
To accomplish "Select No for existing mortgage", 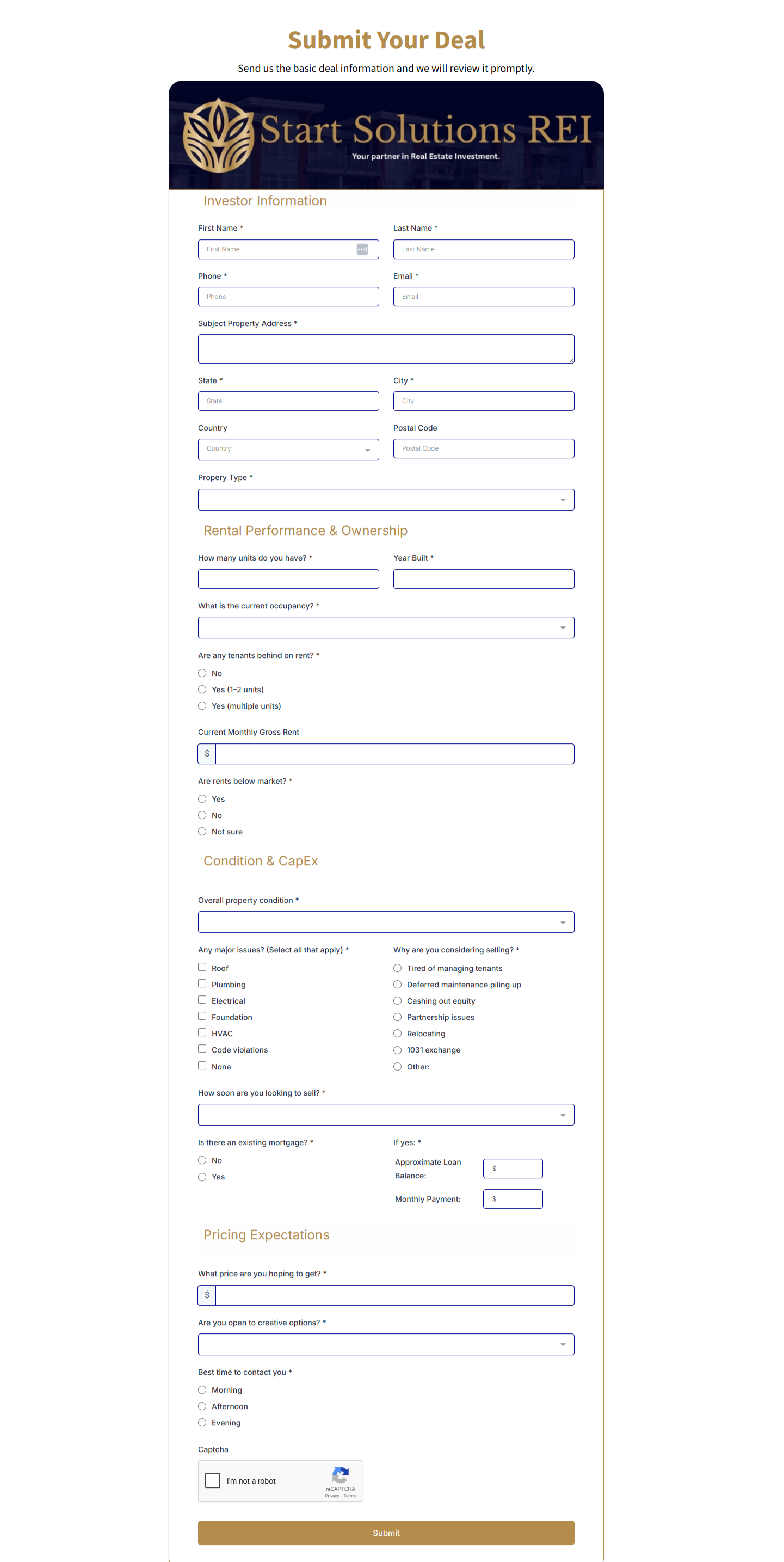I will pyautogui.click(x=202, y=1159).
